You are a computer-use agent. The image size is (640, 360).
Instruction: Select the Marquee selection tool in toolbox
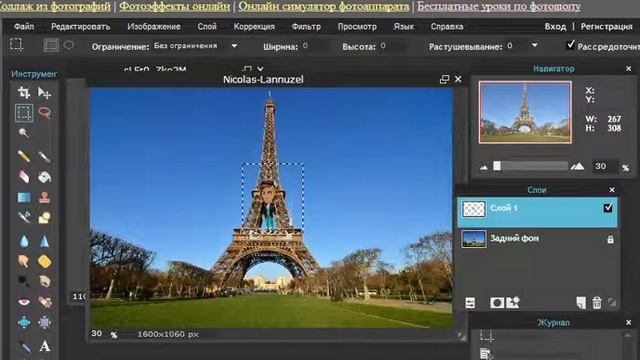(x=24, y=112)
